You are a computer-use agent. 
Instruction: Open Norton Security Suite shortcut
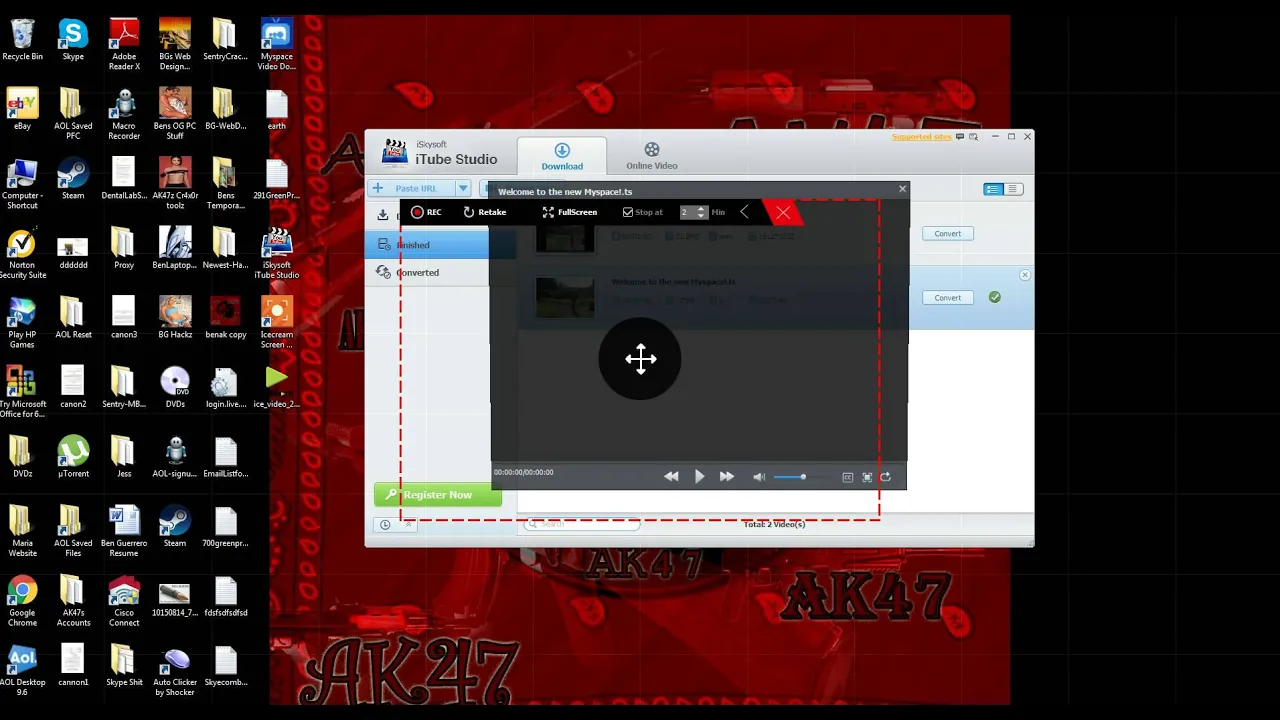tap(22, 254)
